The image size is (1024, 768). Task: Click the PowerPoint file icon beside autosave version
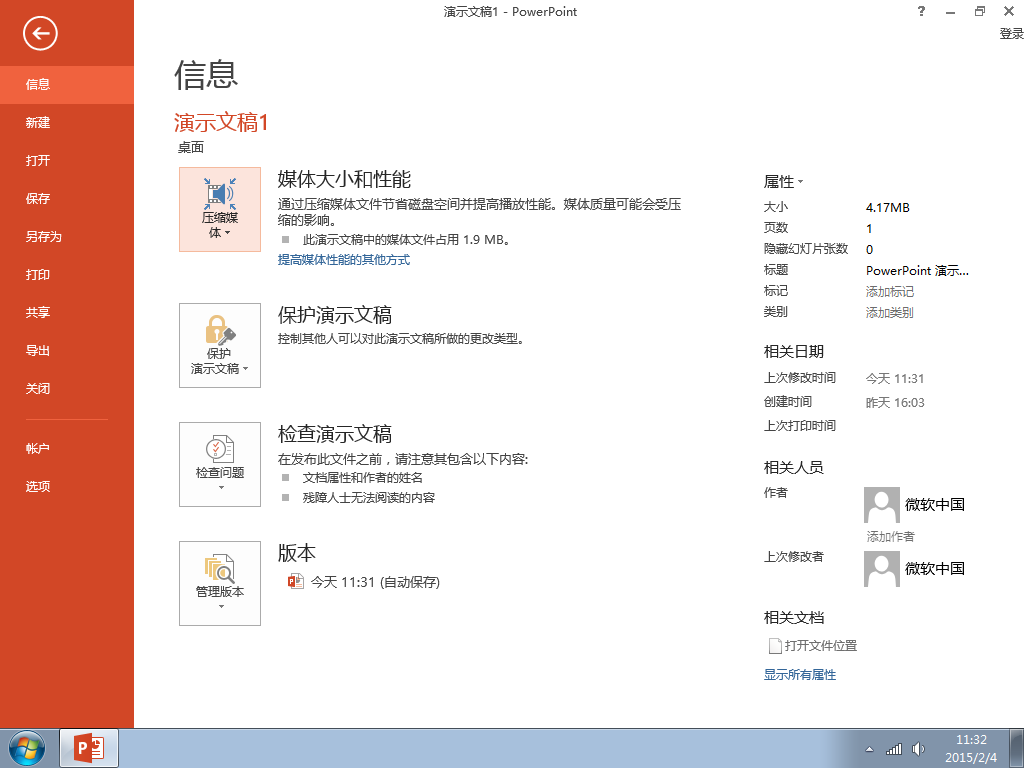(296, 581)
